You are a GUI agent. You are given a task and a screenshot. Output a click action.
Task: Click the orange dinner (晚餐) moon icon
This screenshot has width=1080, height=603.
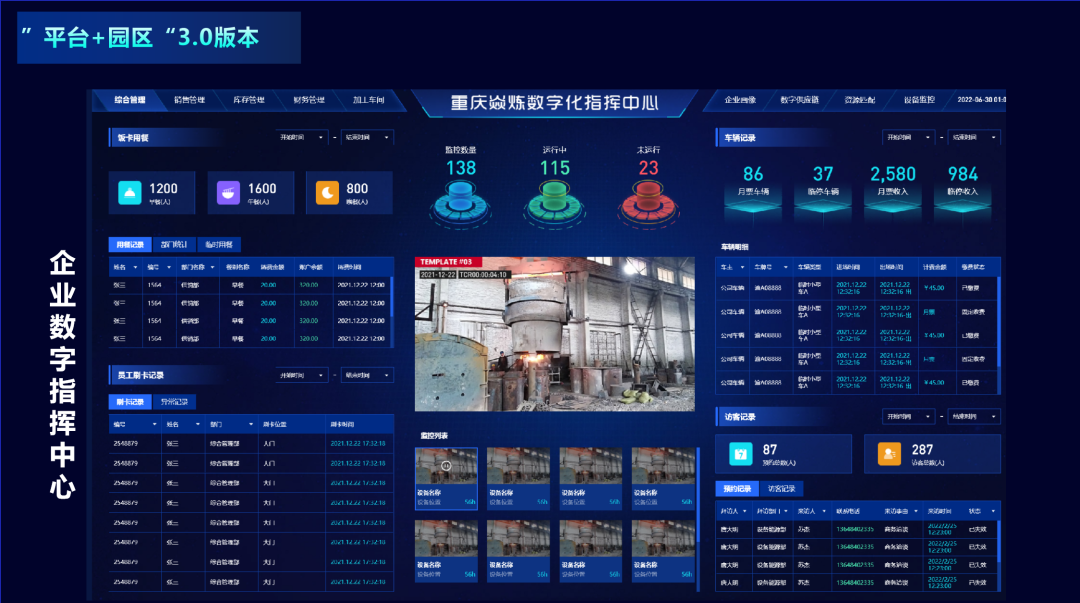(329, 193)
